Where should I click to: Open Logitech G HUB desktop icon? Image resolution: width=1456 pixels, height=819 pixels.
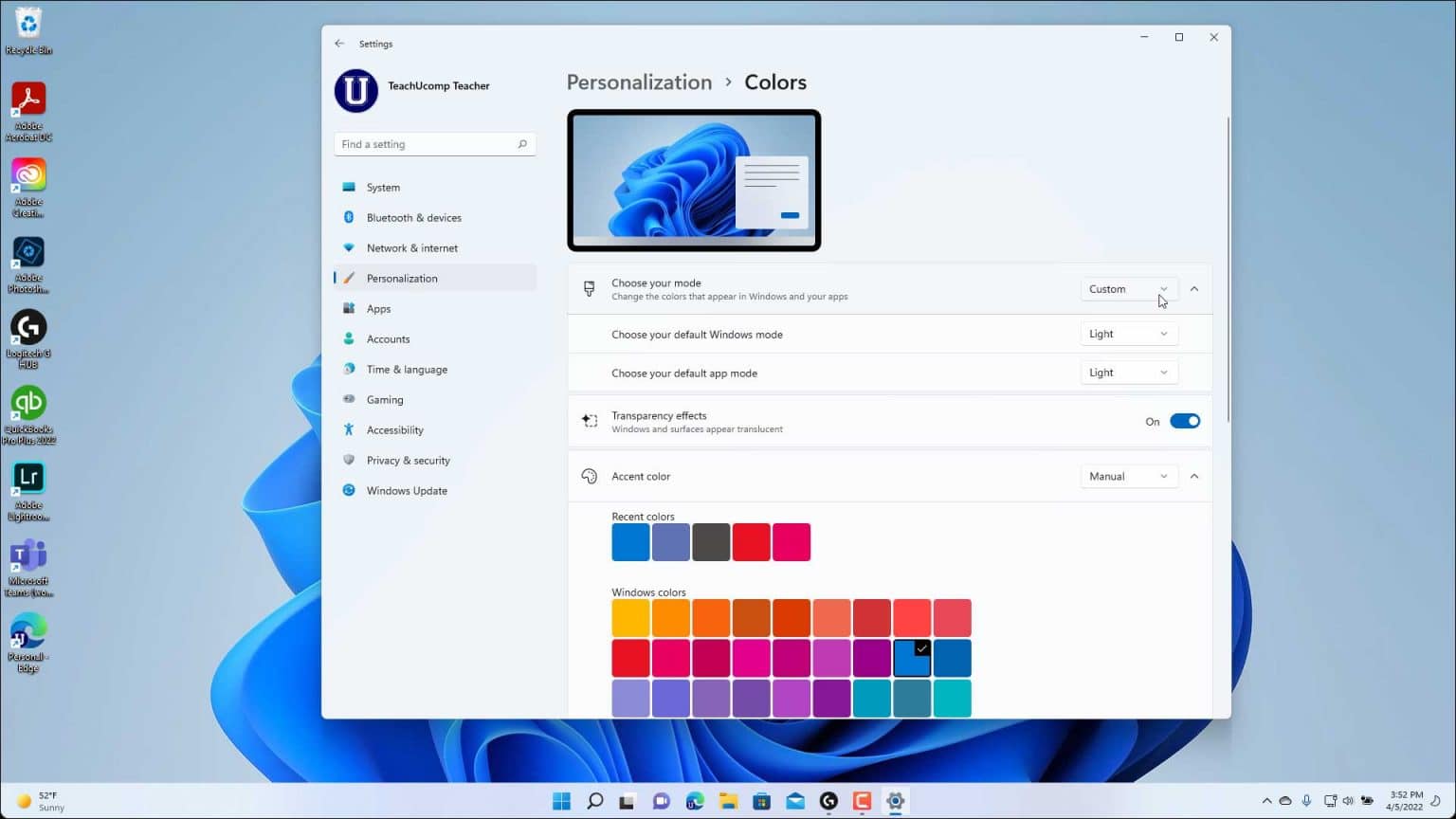tap(28, 338)
